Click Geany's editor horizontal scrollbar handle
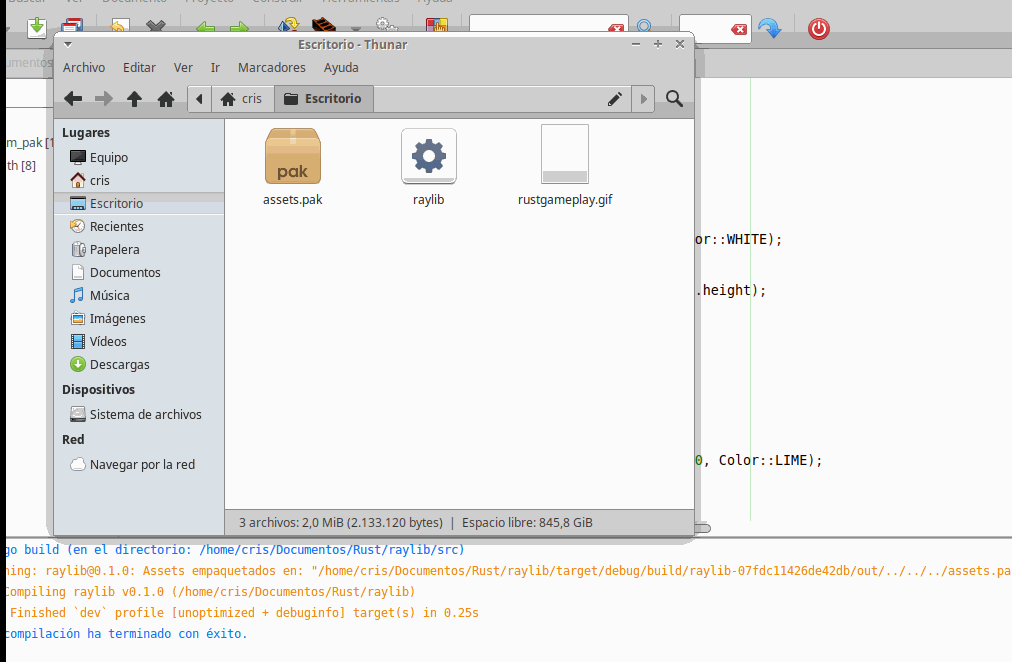The height and width of the screenshot is (662, 1012). tap(702, 528)
